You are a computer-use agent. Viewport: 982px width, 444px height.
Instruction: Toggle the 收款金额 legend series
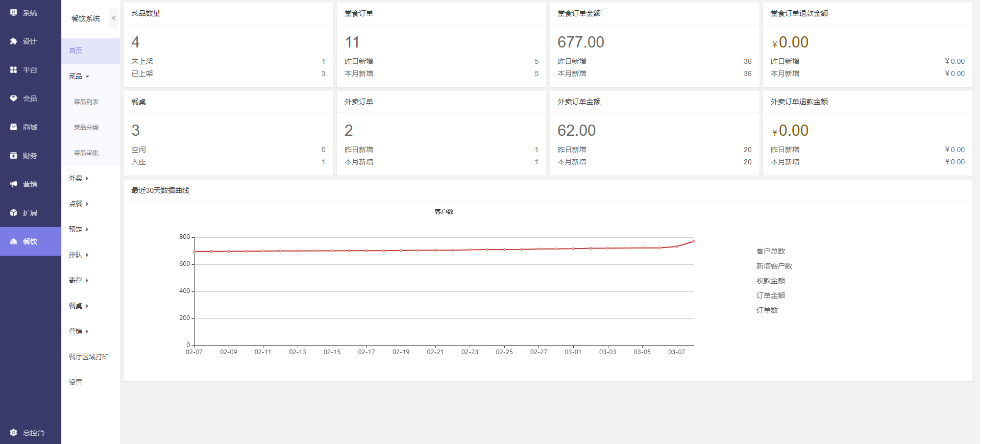(770, 281)
